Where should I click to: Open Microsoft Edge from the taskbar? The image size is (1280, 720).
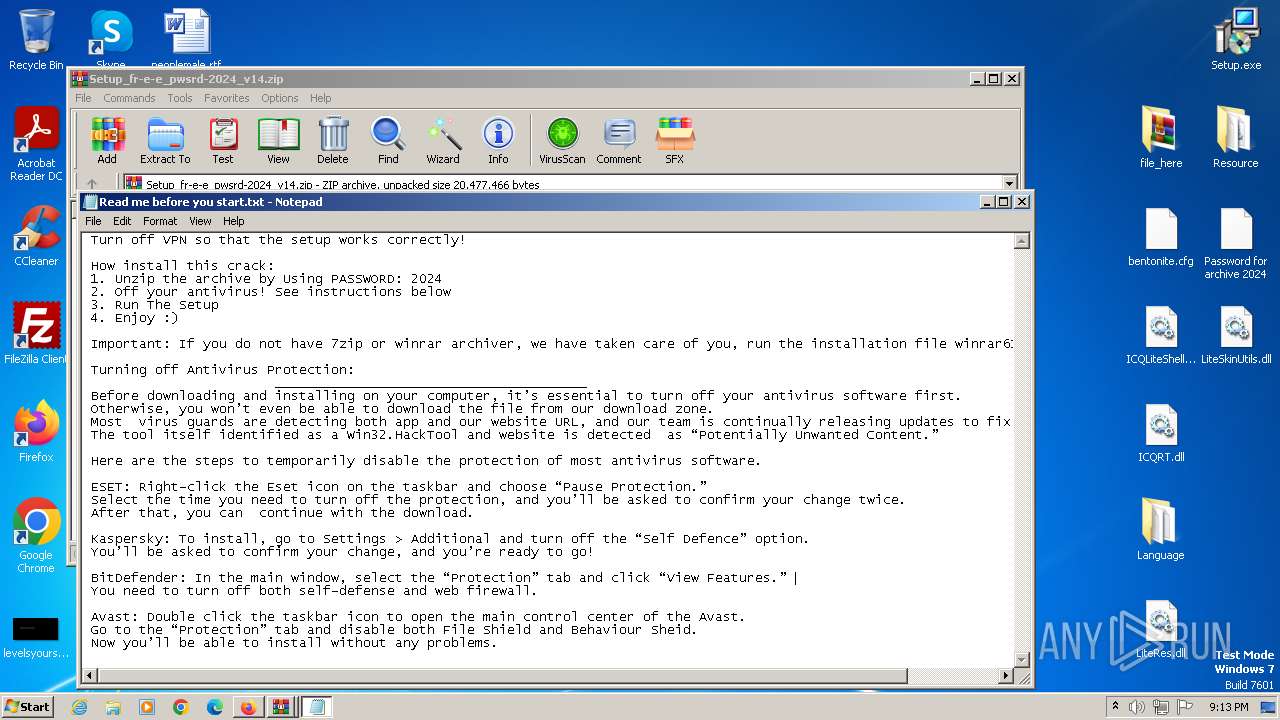(x=215, y=707)
